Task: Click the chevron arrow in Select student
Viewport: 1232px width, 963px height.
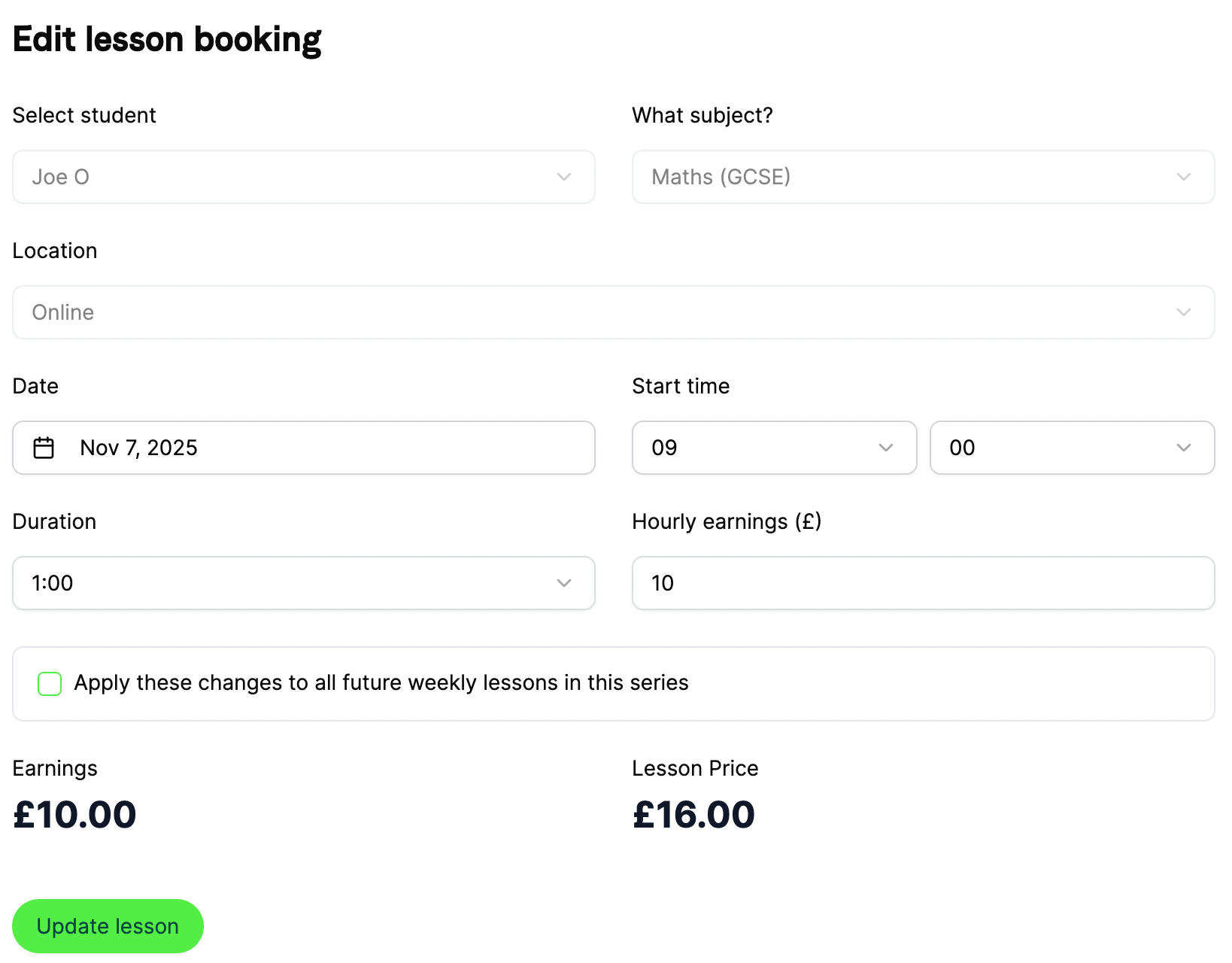Action: pyautogui.click(x=564, y=177)
